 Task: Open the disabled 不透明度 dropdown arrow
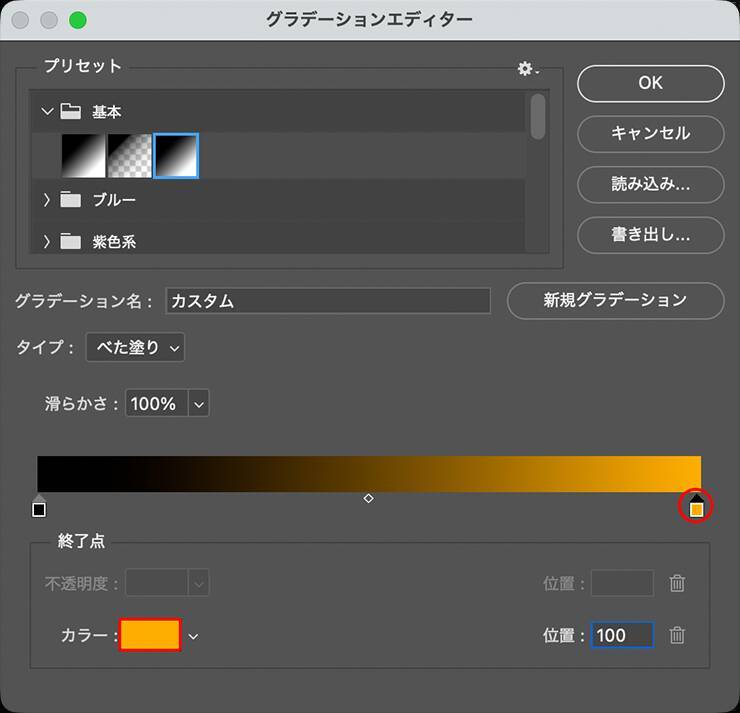(199, 584)
